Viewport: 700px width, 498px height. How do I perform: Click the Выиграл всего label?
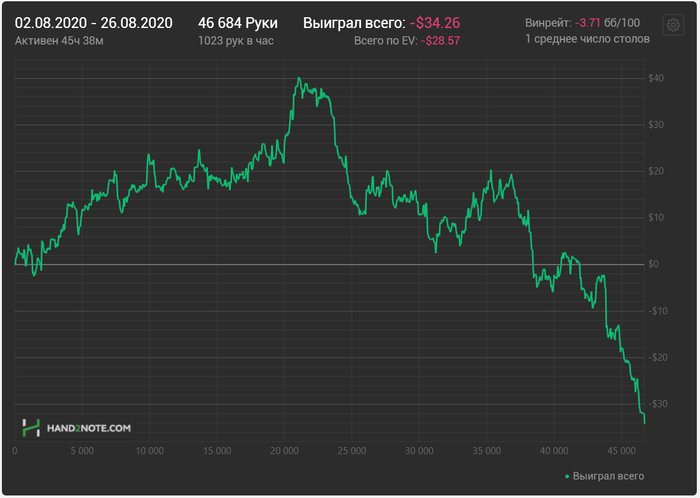(x=354, y=23)
